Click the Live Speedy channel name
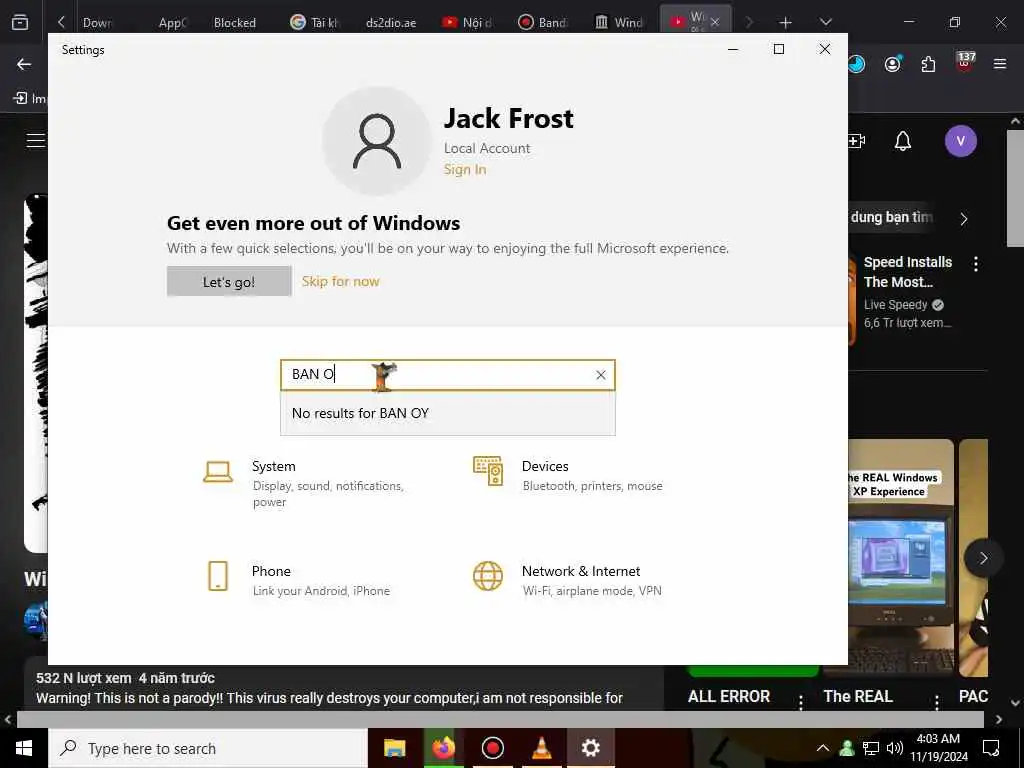This screenshot has width=1024, height=768. tap(895, 305)
